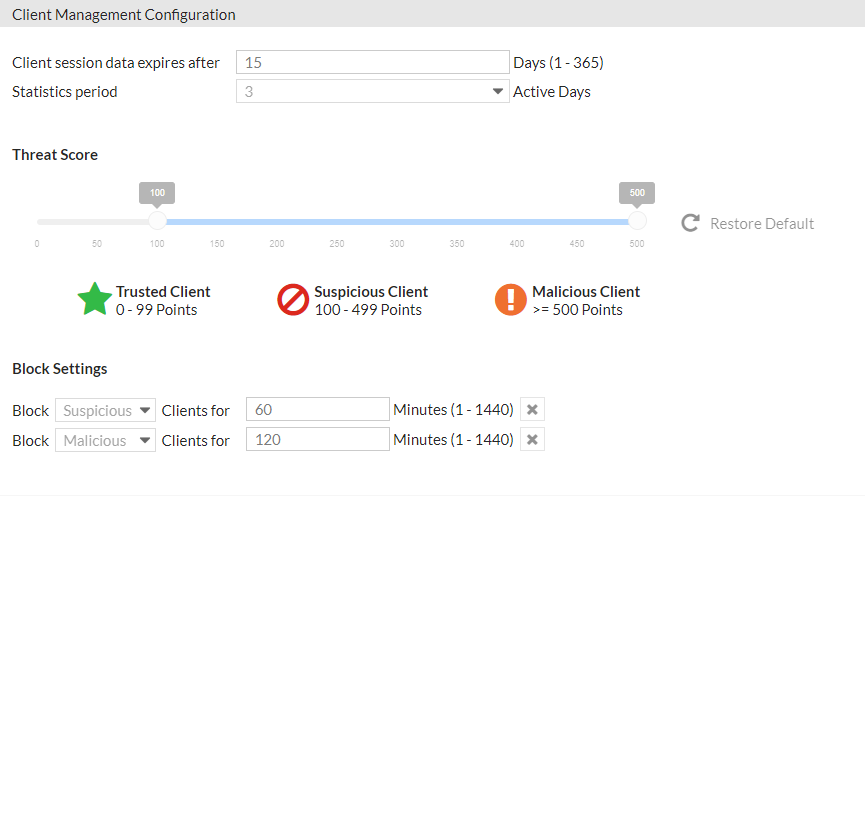
Task: Click the Threat Score heading
Action: (x=55, y=155)
